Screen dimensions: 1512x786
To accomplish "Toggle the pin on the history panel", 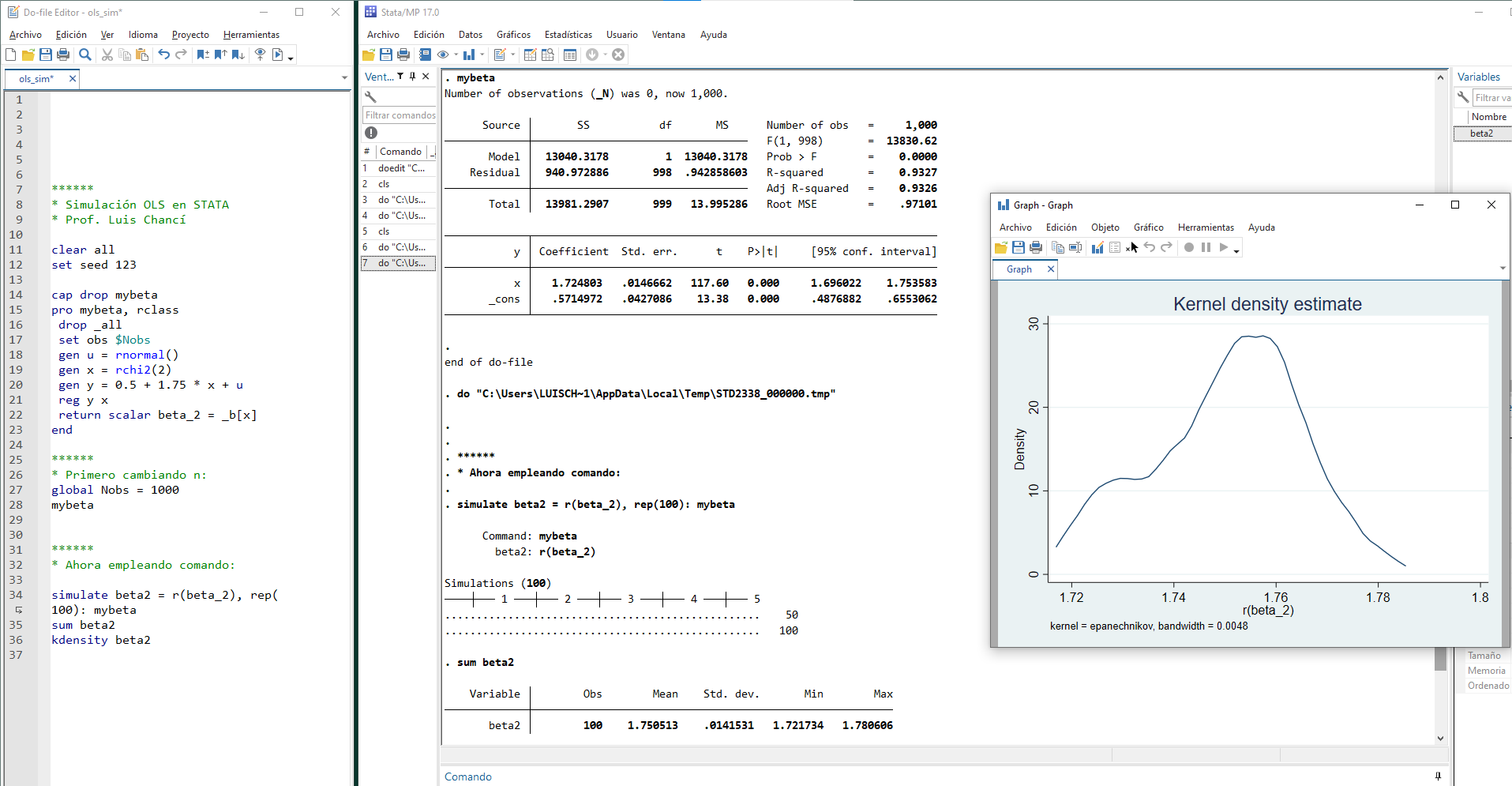I will (412, 77).
